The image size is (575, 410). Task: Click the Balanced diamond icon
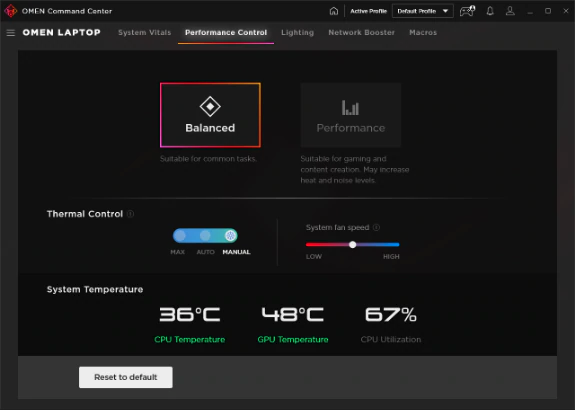[210, 107]
